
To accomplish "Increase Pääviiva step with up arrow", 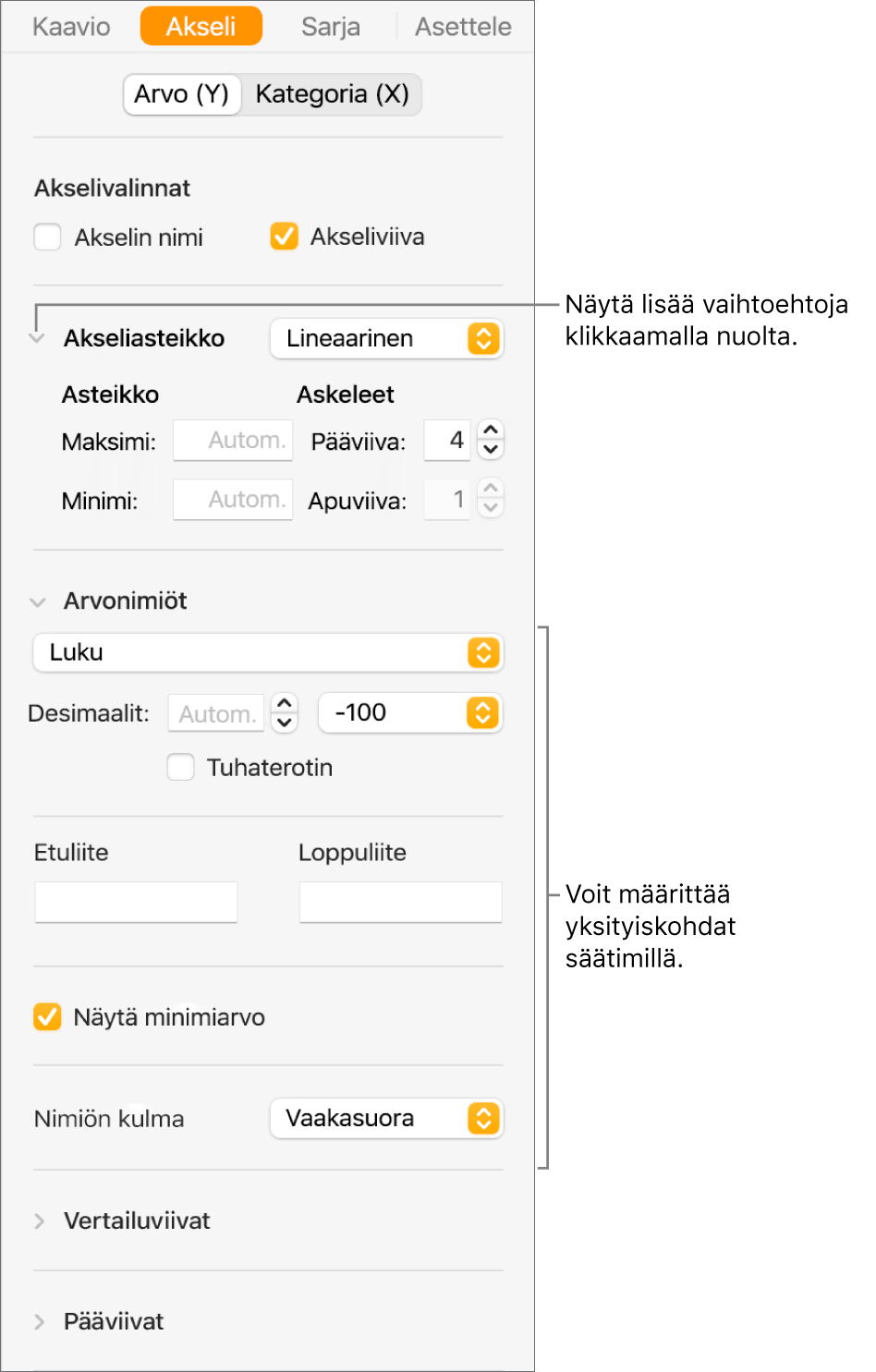I will point(491,431).
